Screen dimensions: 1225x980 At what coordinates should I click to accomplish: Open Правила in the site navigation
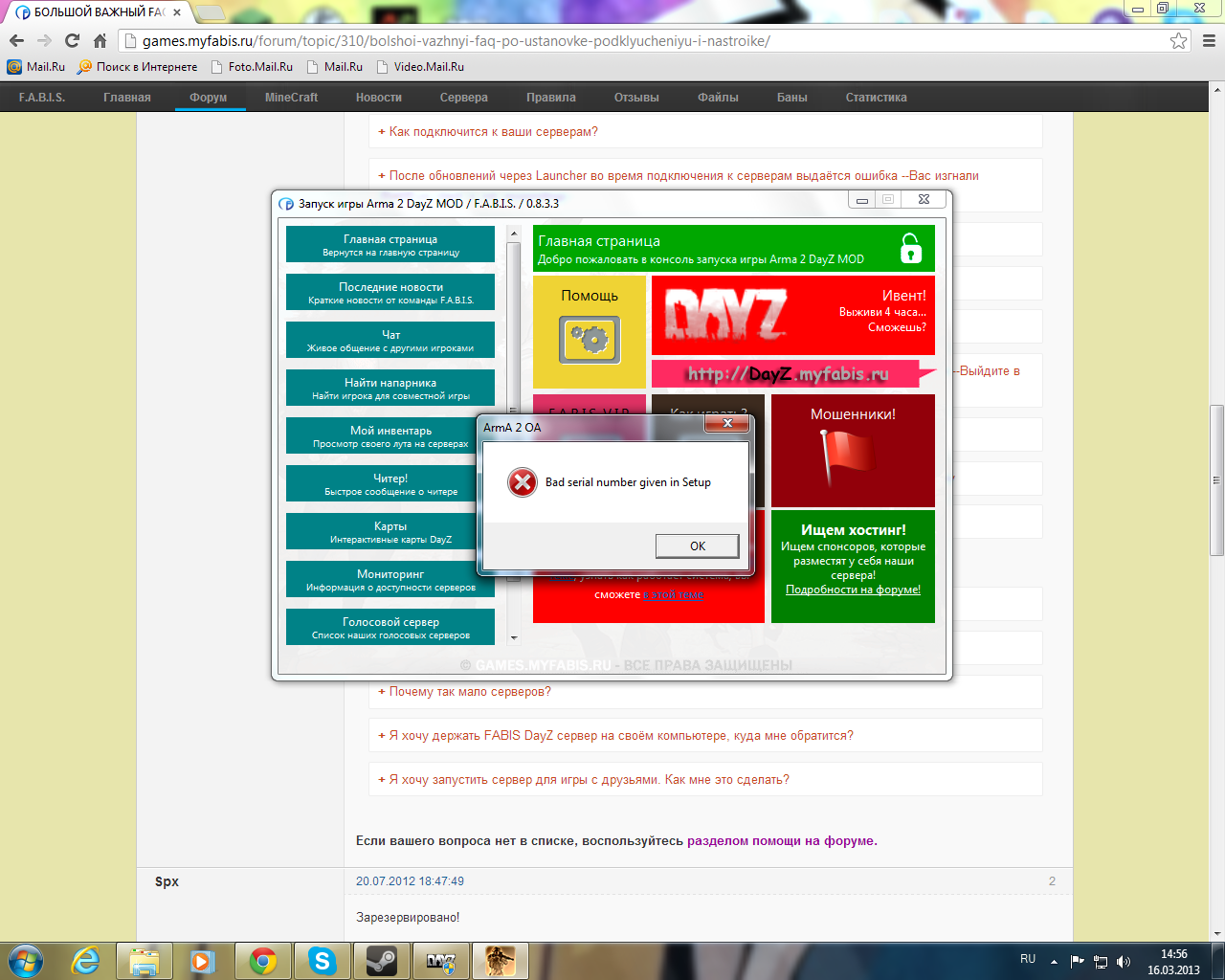[x=551, y=98]
